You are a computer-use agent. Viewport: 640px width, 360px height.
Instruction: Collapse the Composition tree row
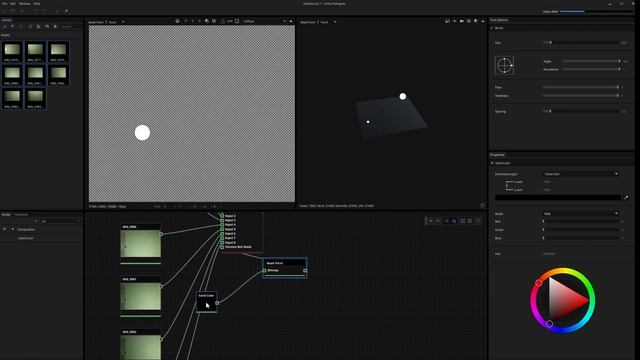(13, 229)
